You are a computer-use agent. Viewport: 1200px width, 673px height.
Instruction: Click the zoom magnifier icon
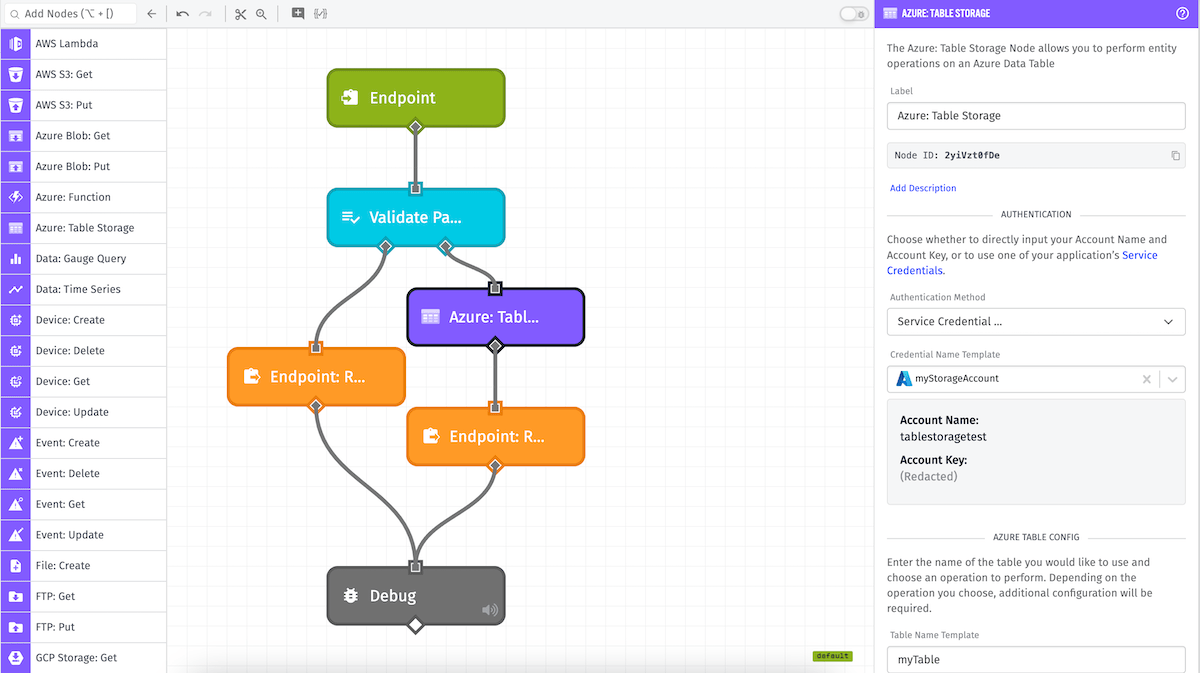click(261, 14)
